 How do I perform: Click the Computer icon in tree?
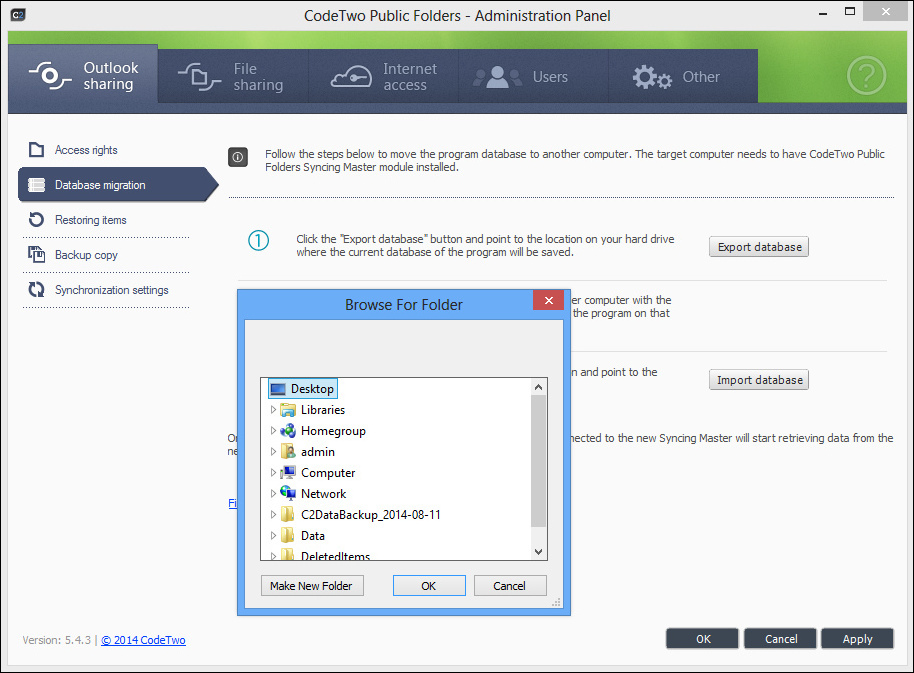288,473
